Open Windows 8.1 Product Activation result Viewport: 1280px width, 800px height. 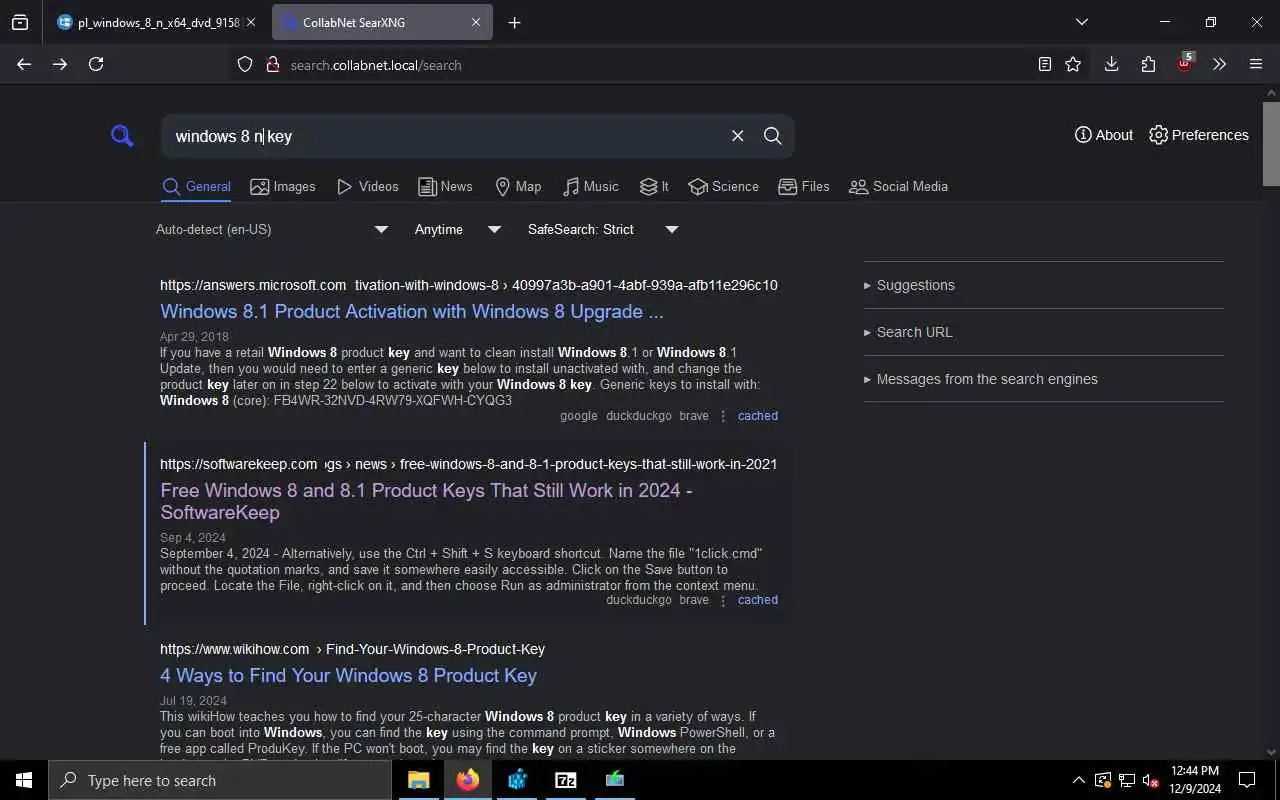[x=412, y=311]
